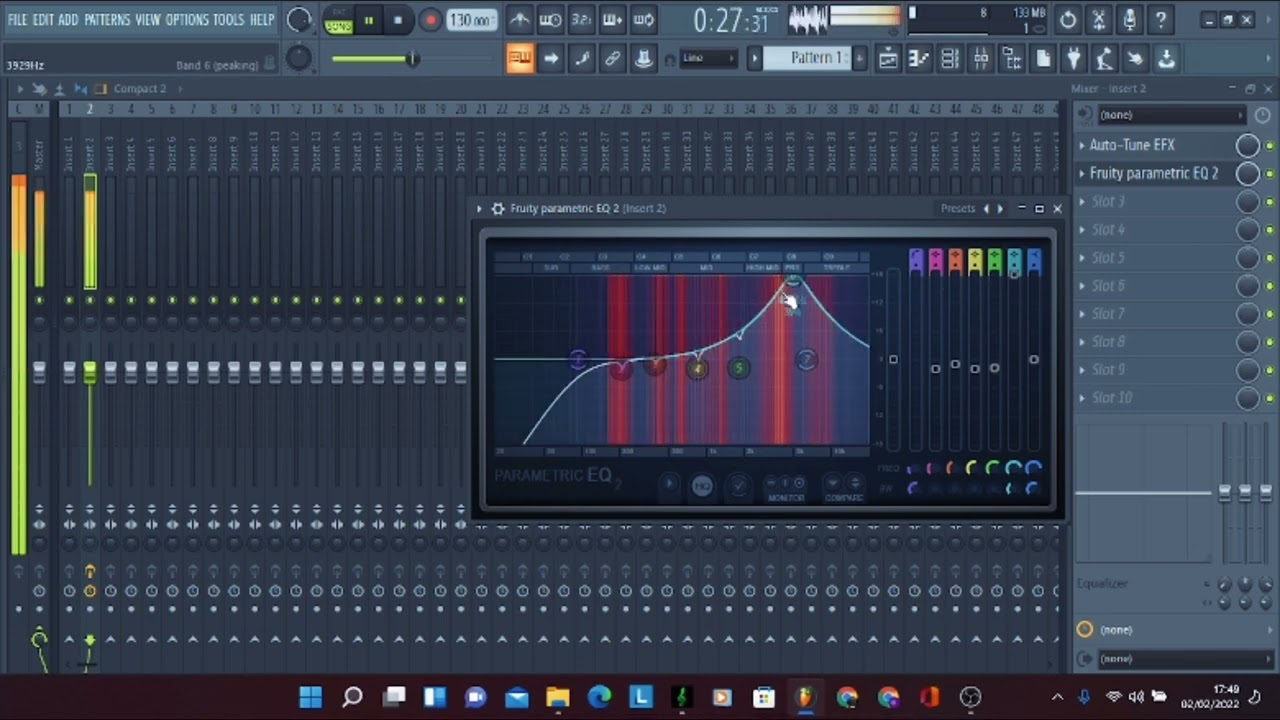Open the Compact 2 mixer layout dropdown

coord(140,89)
